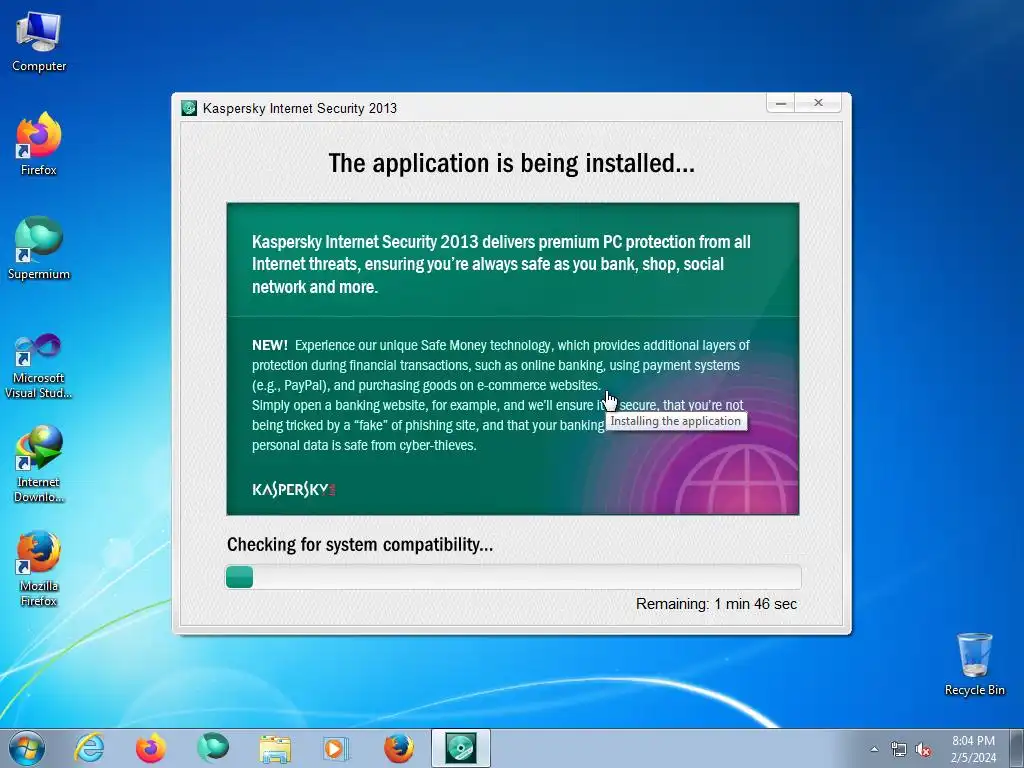Screen dimensions: 1024x768
Task: Click the Kaspersky title bar icon
Action: (189, 108)
